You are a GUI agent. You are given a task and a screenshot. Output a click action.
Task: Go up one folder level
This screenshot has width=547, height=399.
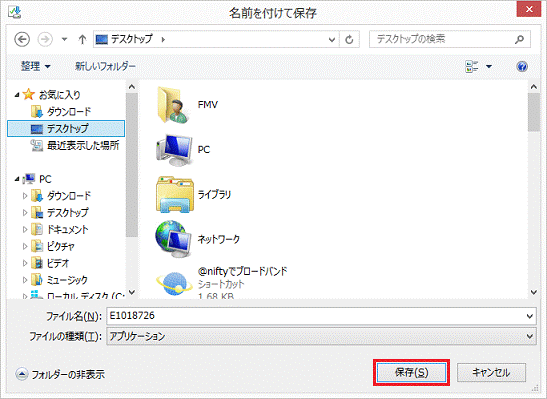[x=82, y=39]
